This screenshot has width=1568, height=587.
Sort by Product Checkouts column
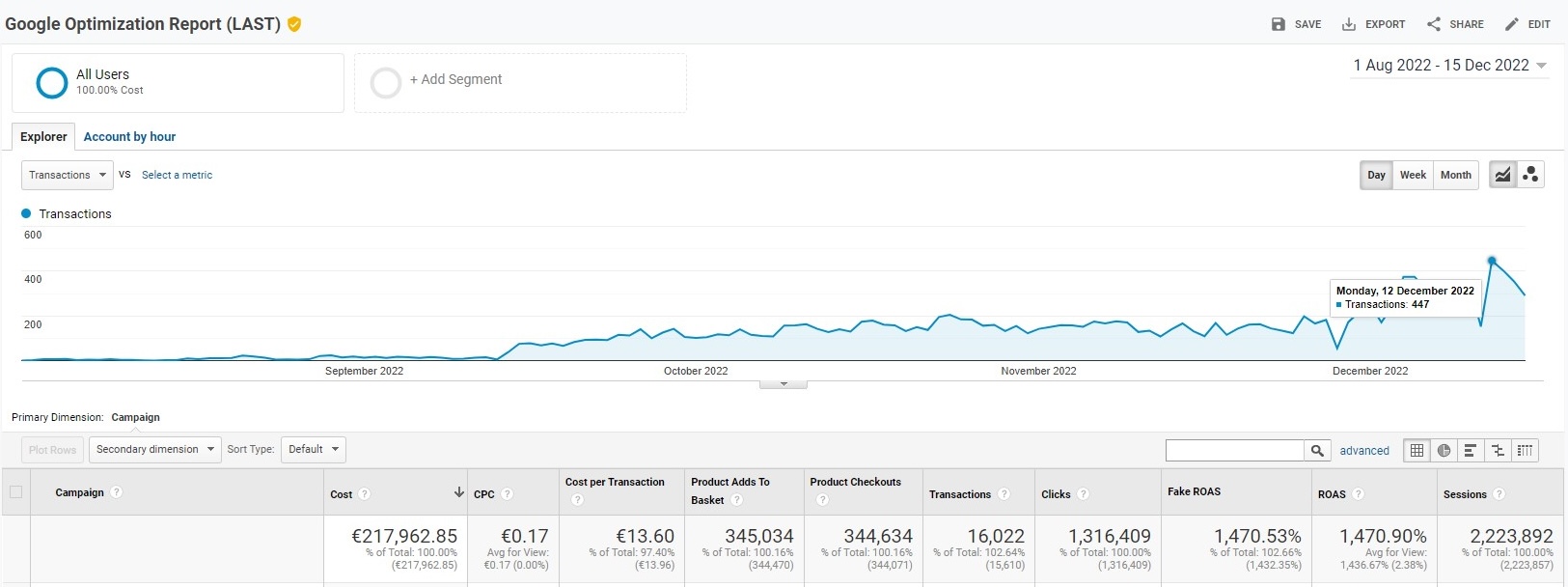point(855,482)
